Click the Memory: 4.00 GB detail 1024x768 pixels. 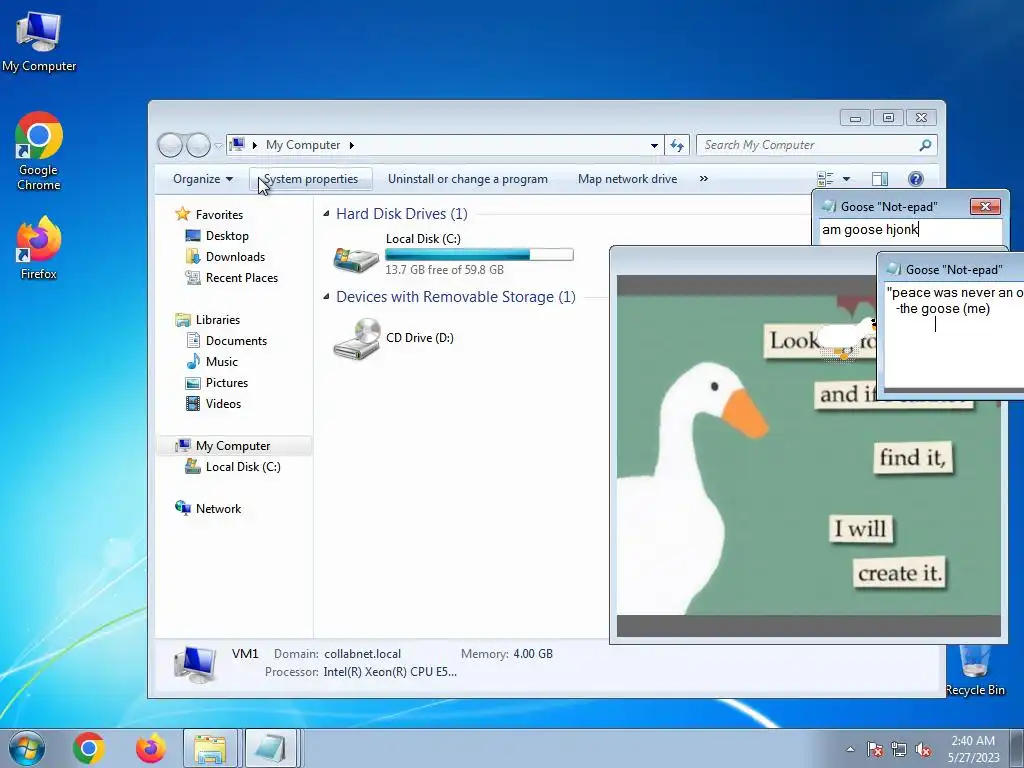pos(507,654)
